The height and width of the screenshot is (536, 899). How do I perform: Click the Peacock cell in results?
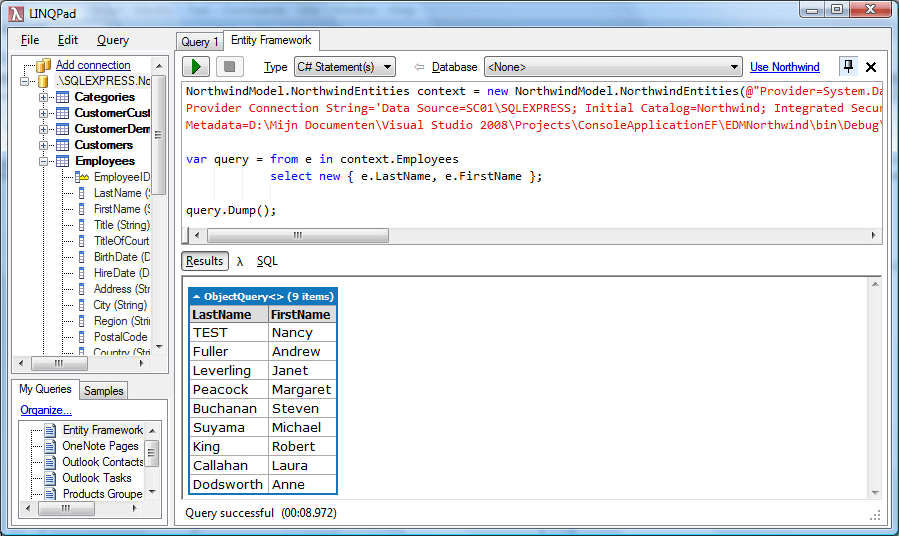click(229, 389)
